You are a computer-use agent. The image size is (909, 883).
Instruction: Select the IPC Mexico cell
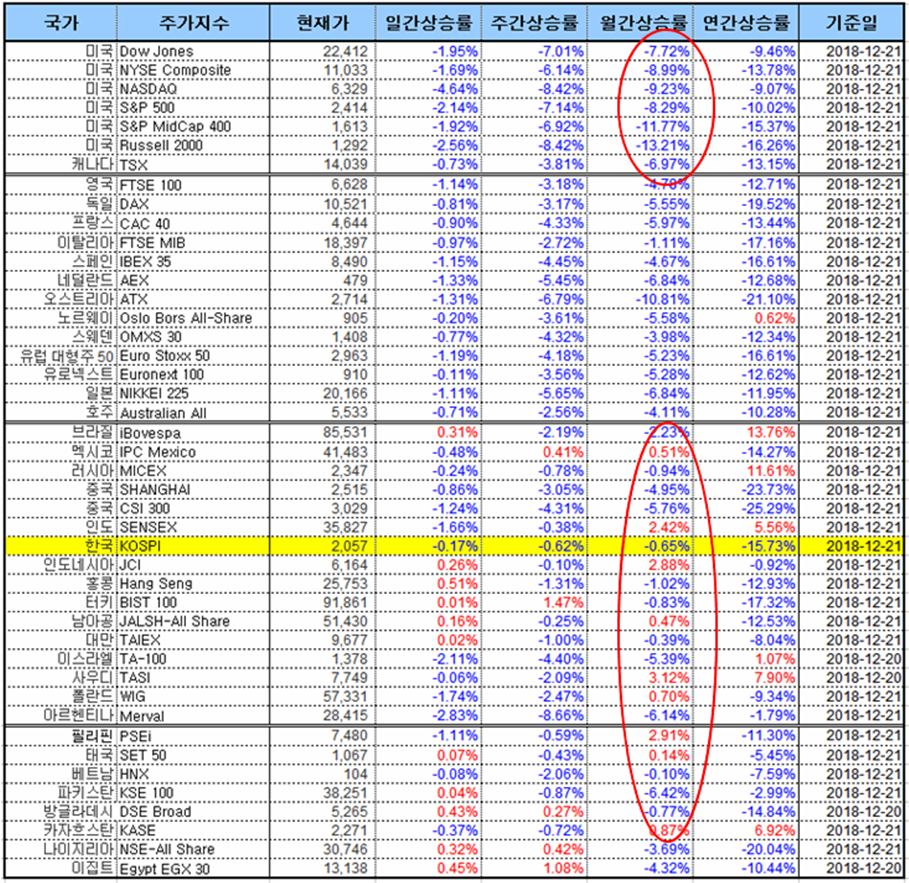tap(193, 452)
